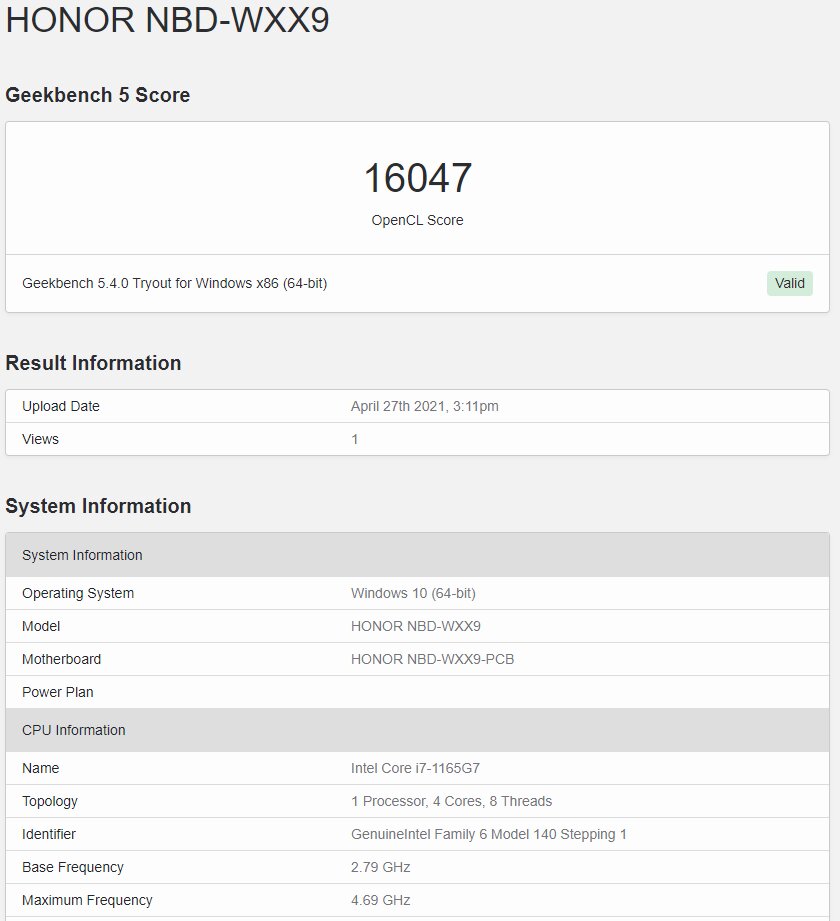The image size is (840, 921).
Task: Click the gray System Information table header
Action: pyautogui.click(x=418, y=555)
